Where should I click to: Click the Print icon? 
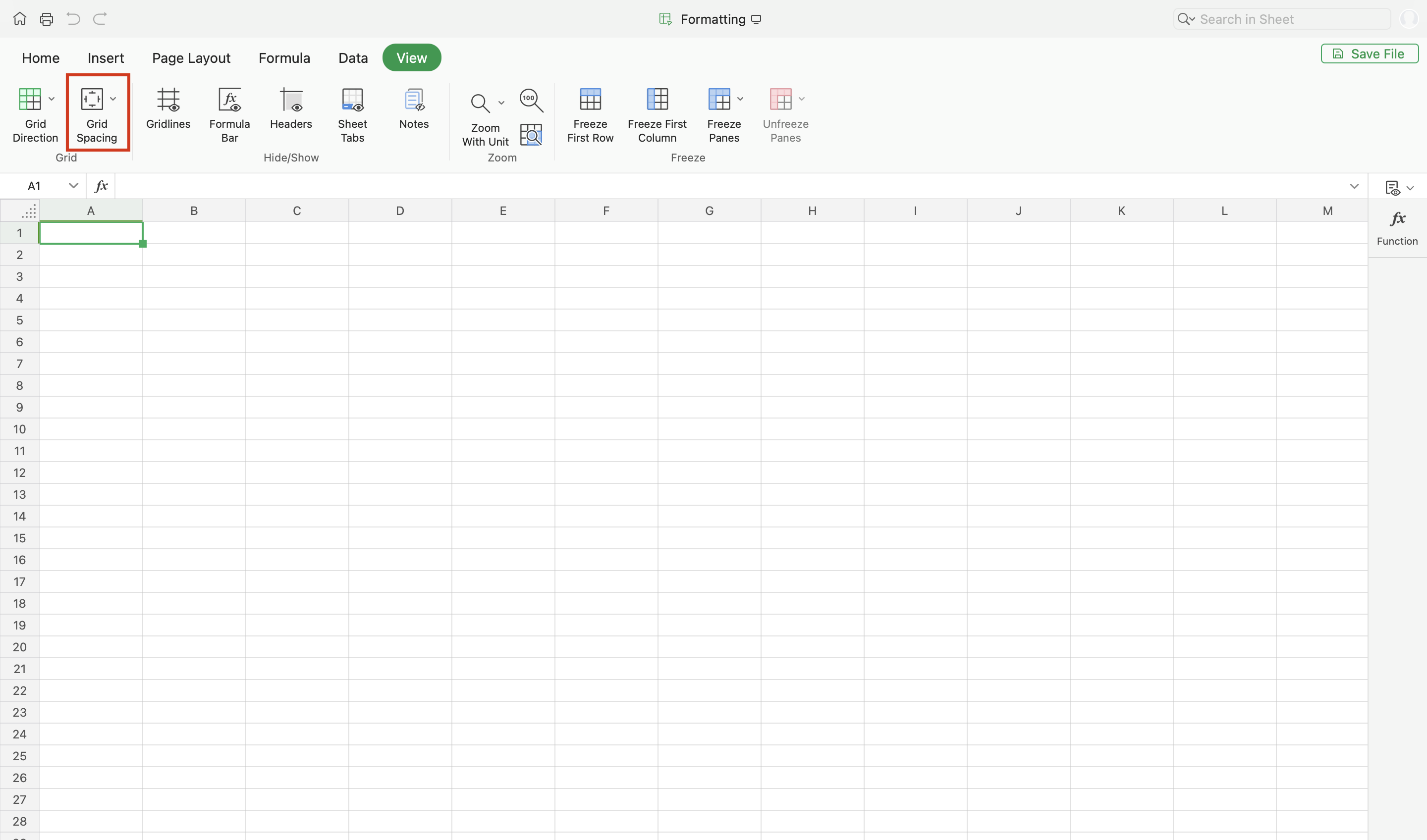tap(47, 19)
